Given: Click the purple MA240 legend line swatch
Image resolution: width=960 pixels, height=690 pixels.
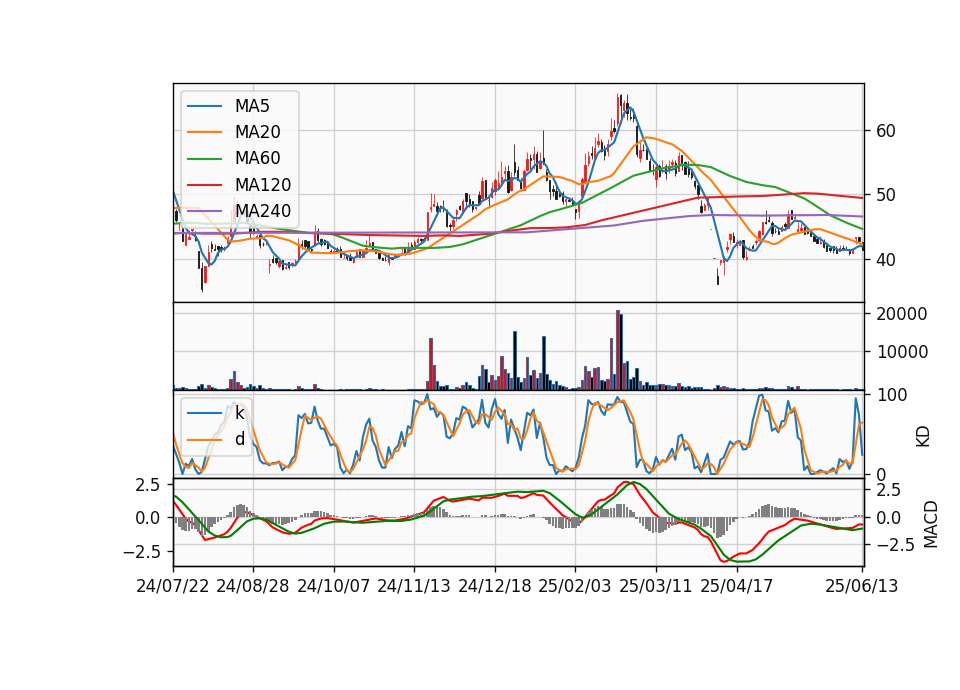Looking at the screenshot, I should coord(204,211).
